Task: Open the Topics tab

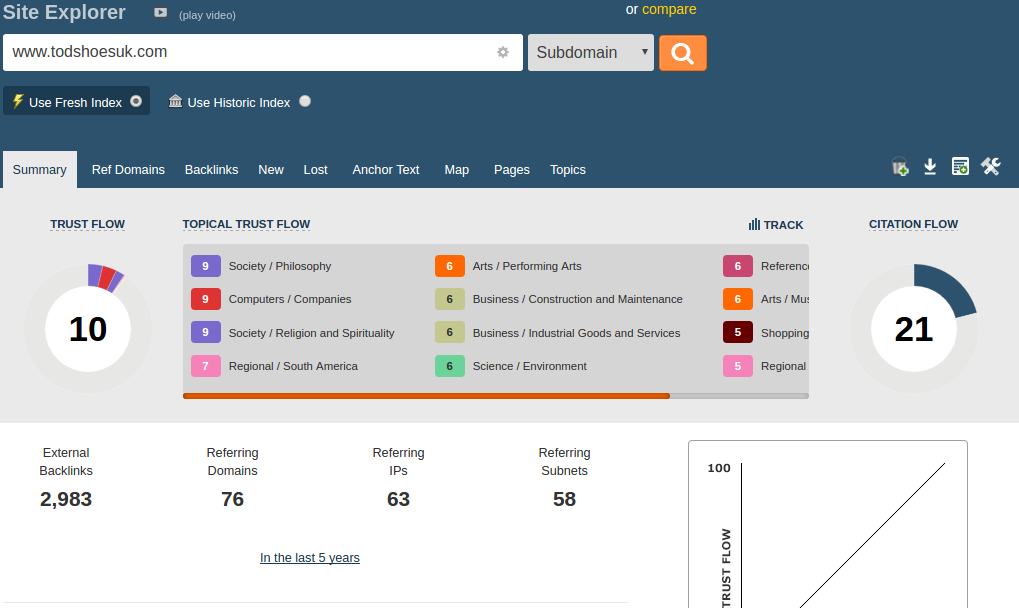Action: pos(567,170)
